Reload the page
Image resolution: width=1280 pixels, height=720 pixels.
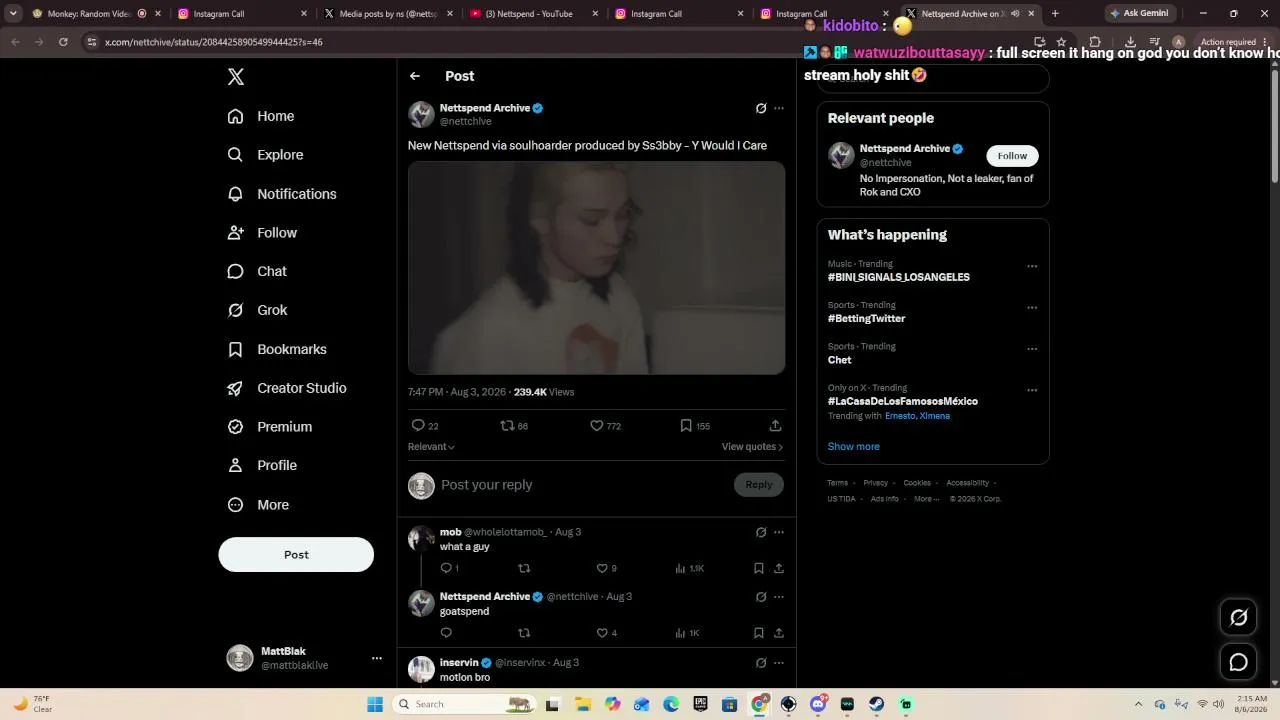click(63, 42)
